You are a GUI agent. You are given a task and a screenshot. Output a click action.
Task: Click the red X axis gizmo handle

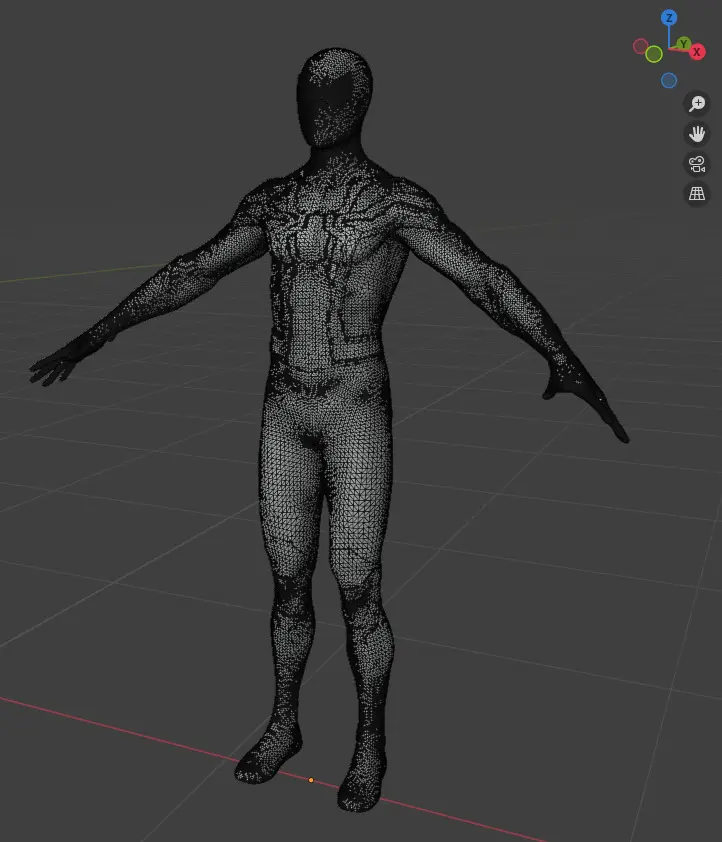coord(697,52)
